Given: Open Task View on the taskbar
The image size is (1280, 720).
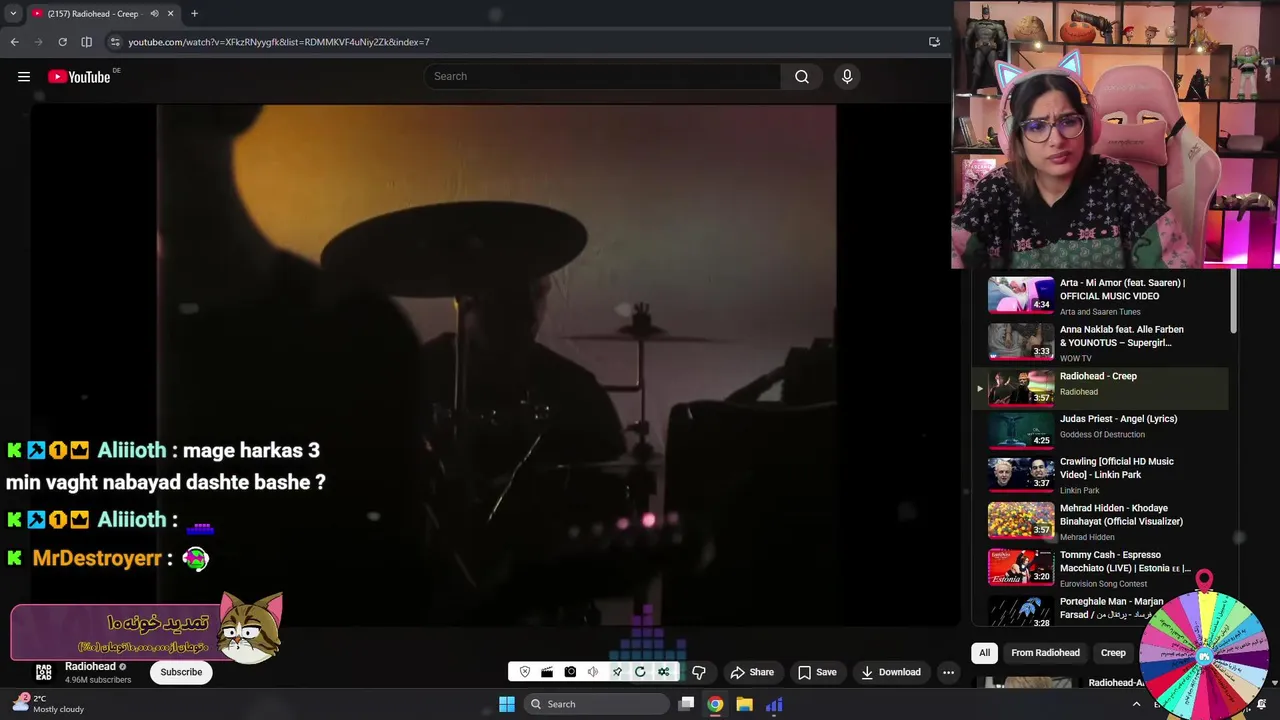Looking at the screenshot, I should [686, 704].
